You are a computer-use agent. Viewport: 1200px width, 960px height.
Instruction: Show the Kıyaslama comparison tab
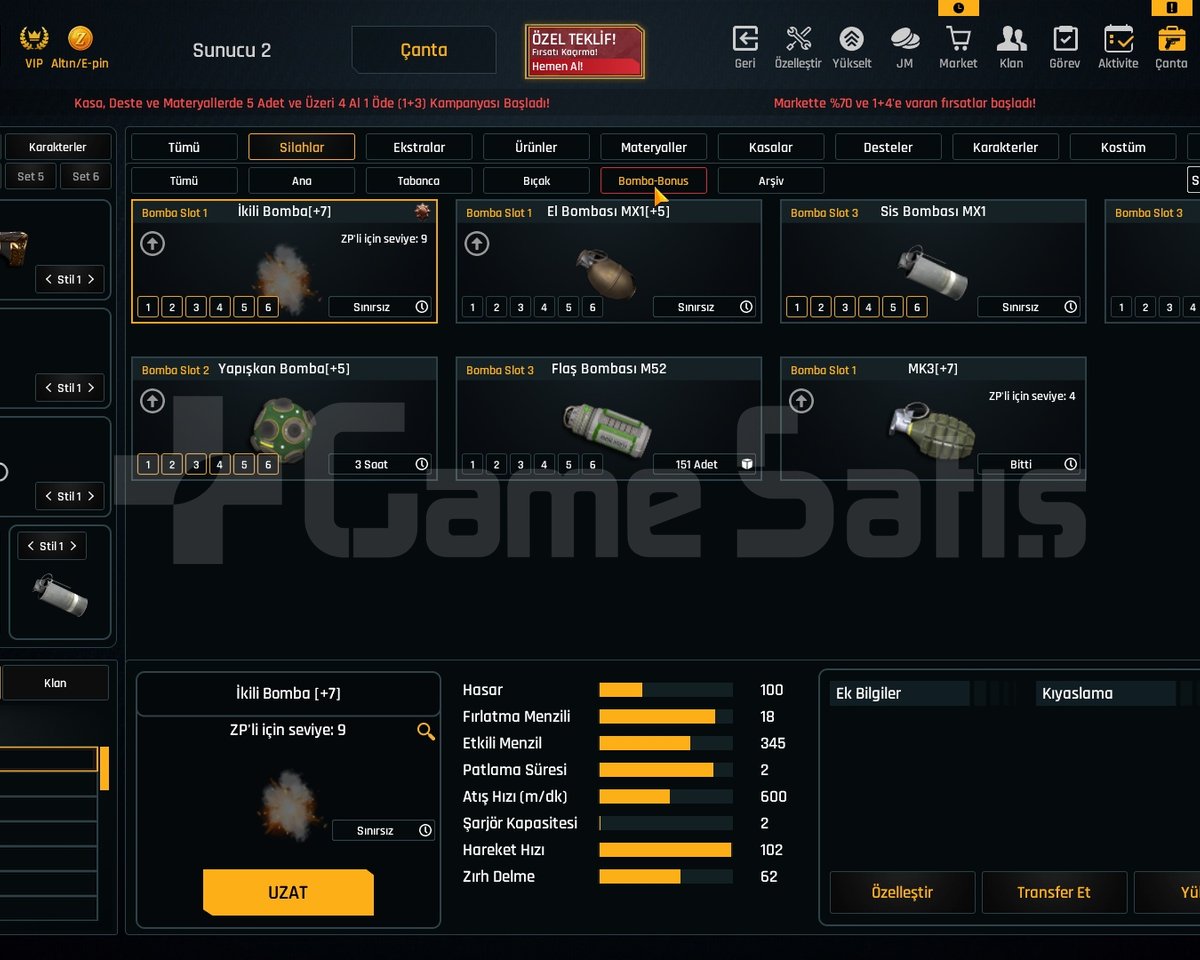(x=1105, y=693)
